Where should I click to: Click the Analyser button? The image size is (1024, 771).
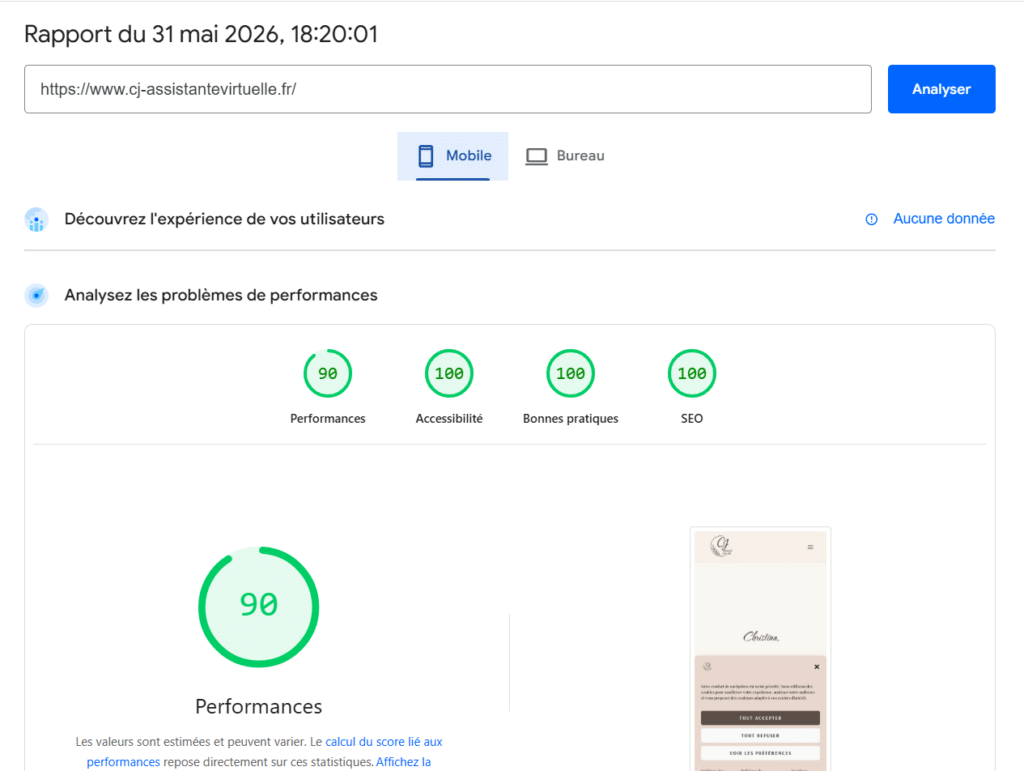point(941,89)
